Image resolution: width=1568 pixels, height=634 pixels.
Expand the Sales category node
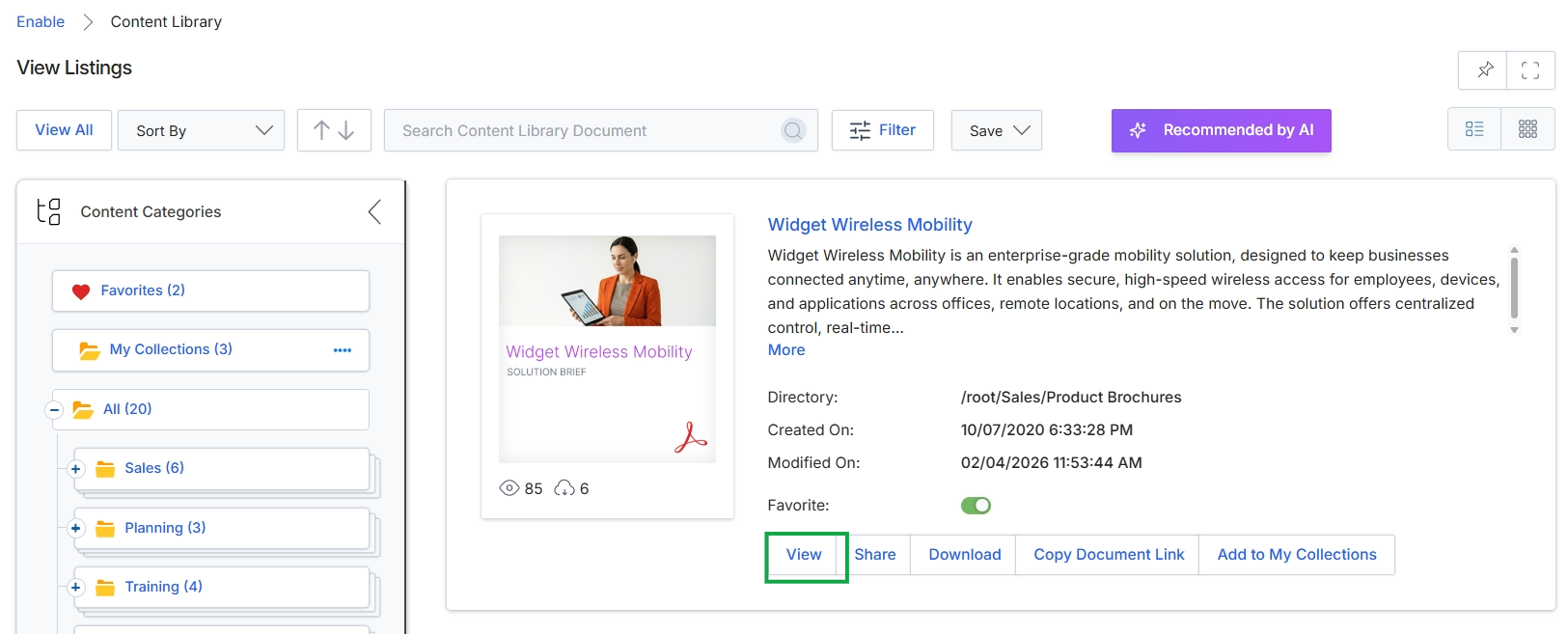[76, 469]
